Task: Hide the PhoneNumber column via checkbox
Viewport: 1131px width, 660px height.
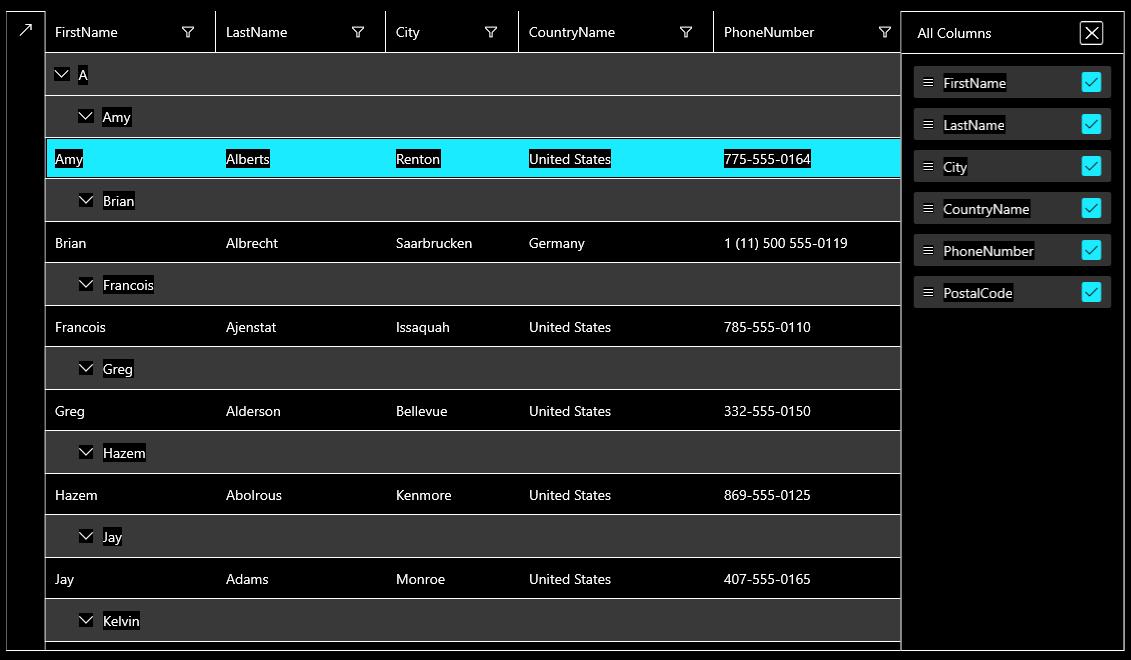Action: 1091,250
